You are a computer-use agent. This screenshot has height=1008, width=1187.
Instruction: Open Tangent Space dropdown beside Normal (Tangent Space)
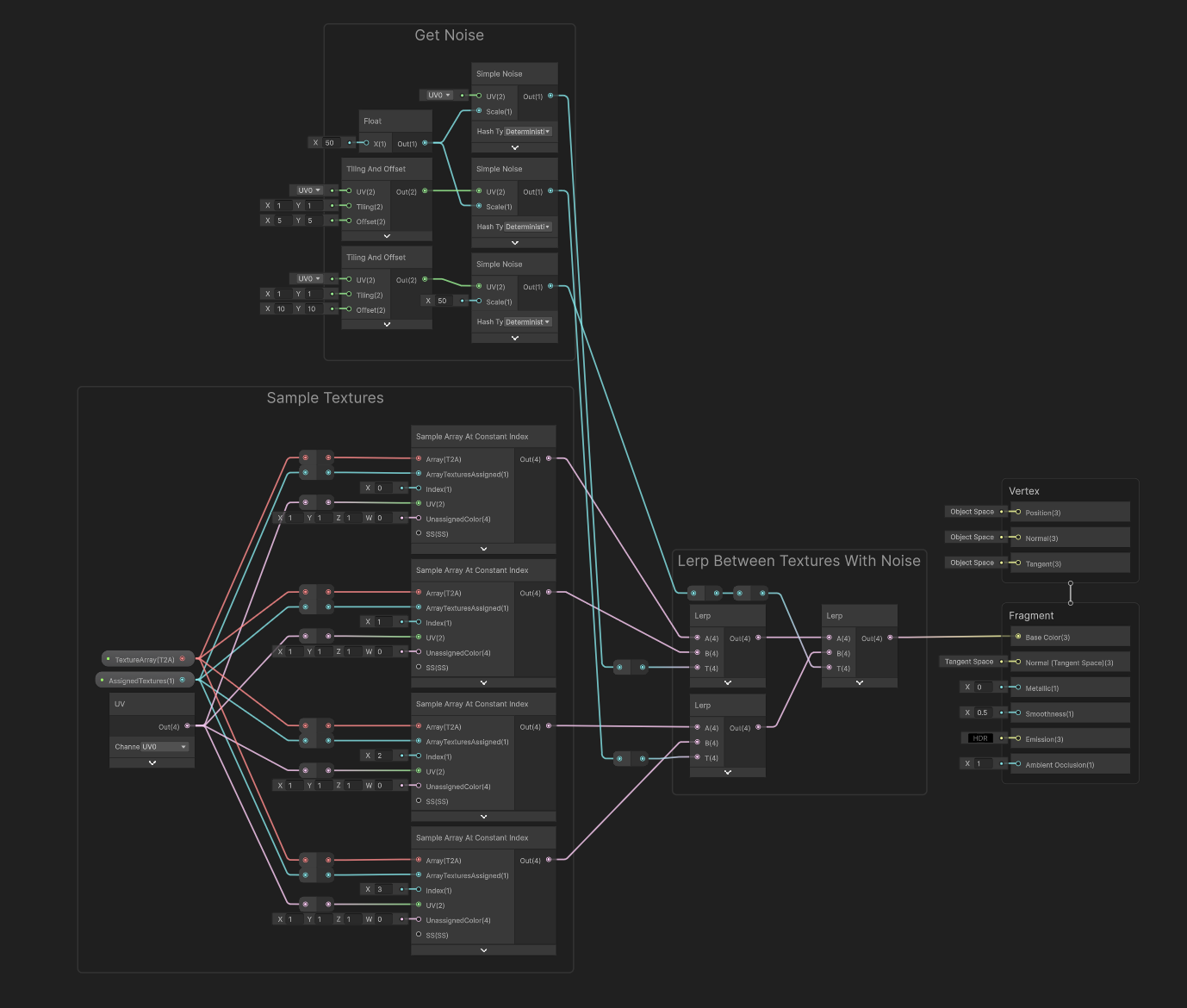(969, 662)
